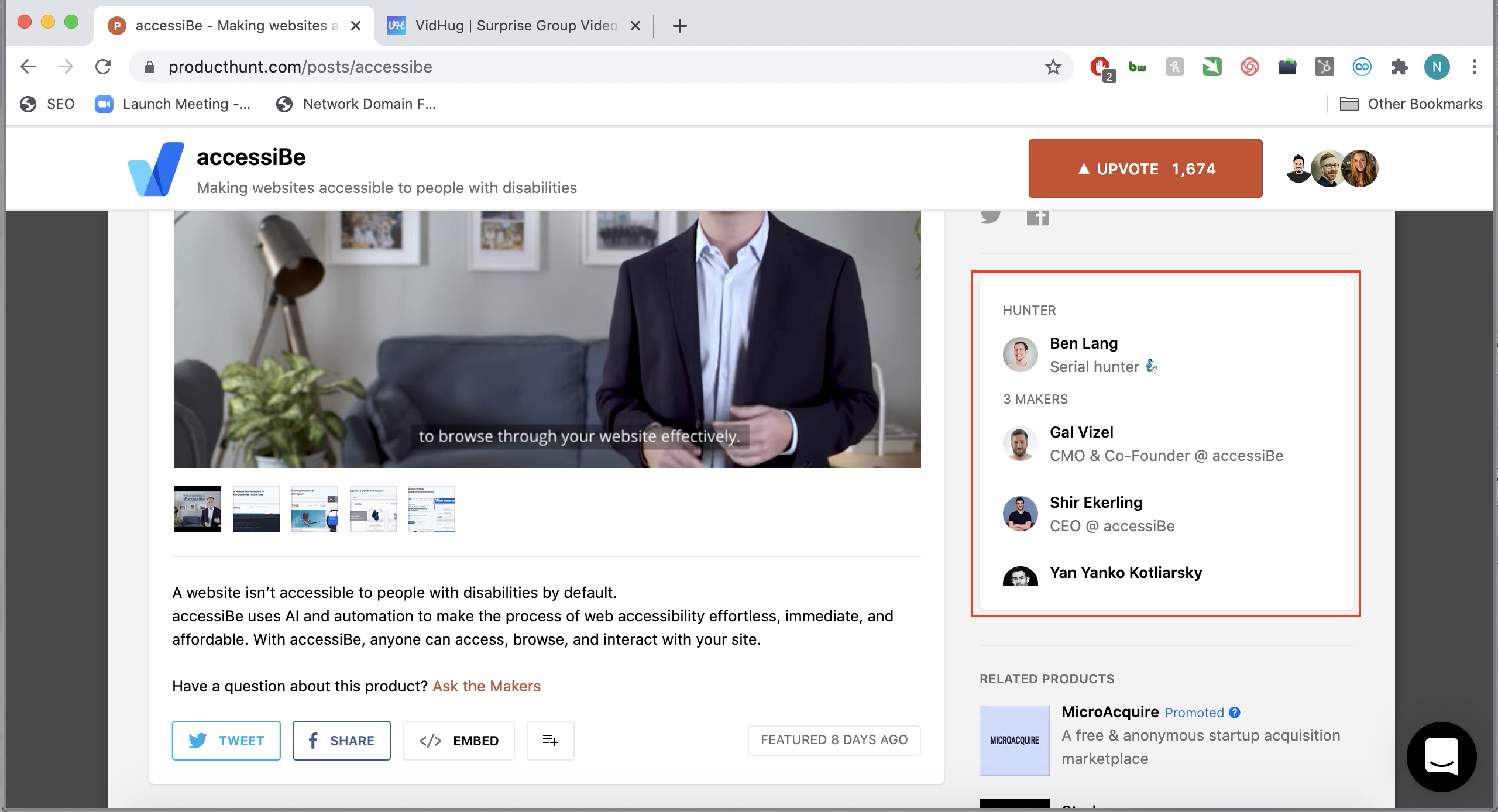Open the Network Domain bookmark

pyautogui.click(x=356, y=104)
